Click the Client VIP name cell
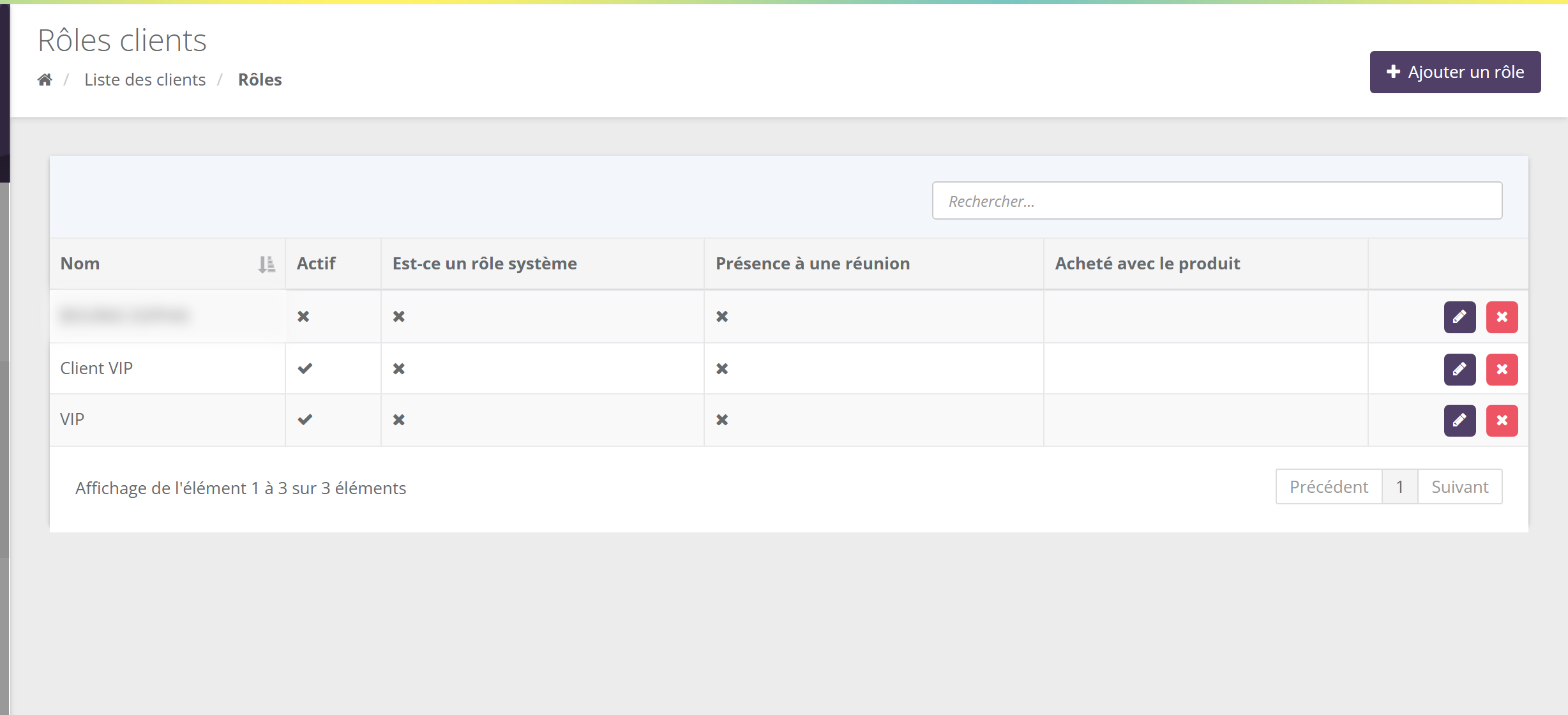The height and width of the screenshot is (715, 1568). [167, 368]
